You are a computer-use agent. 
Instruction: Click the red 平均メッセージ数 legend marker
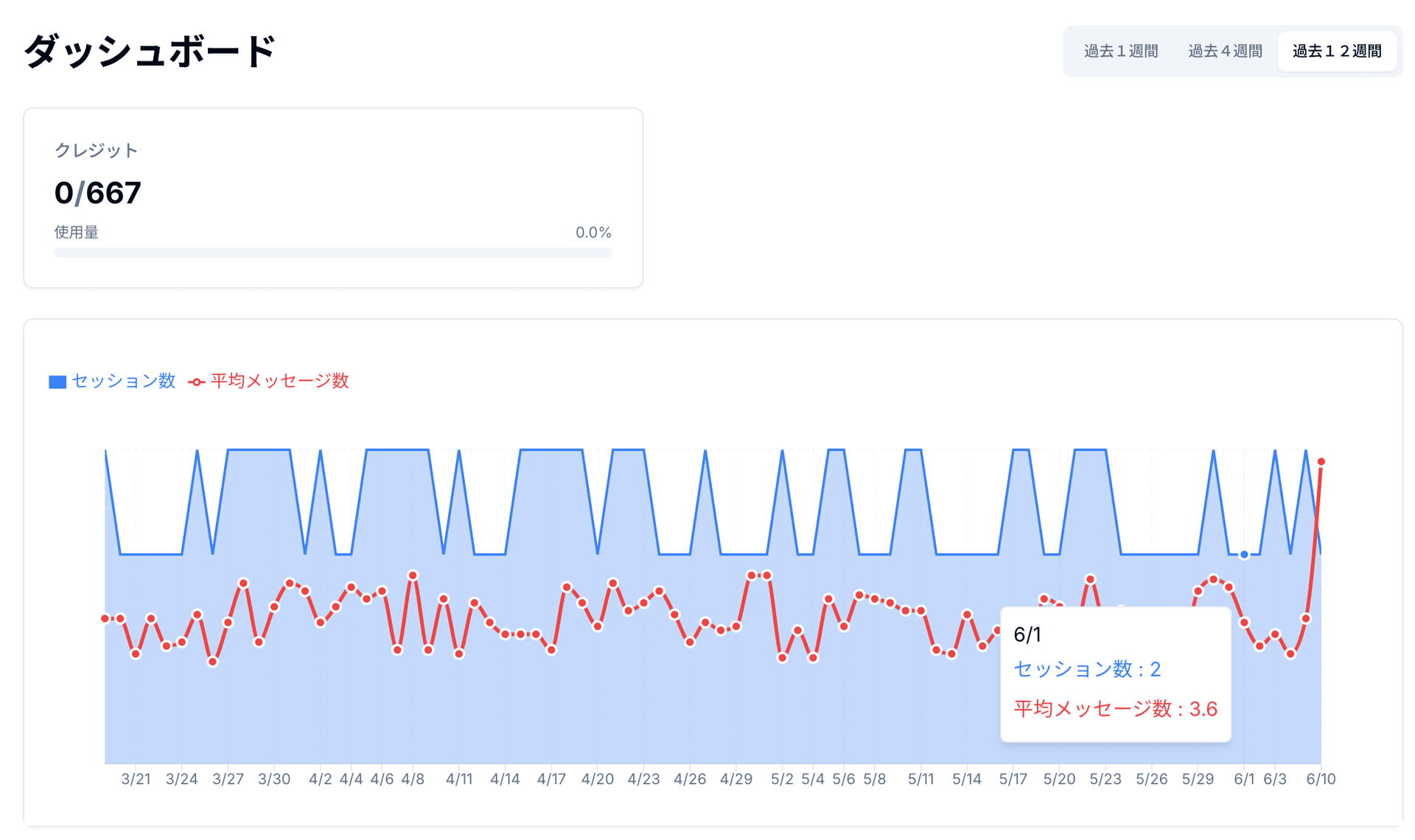tap(196, 382)
